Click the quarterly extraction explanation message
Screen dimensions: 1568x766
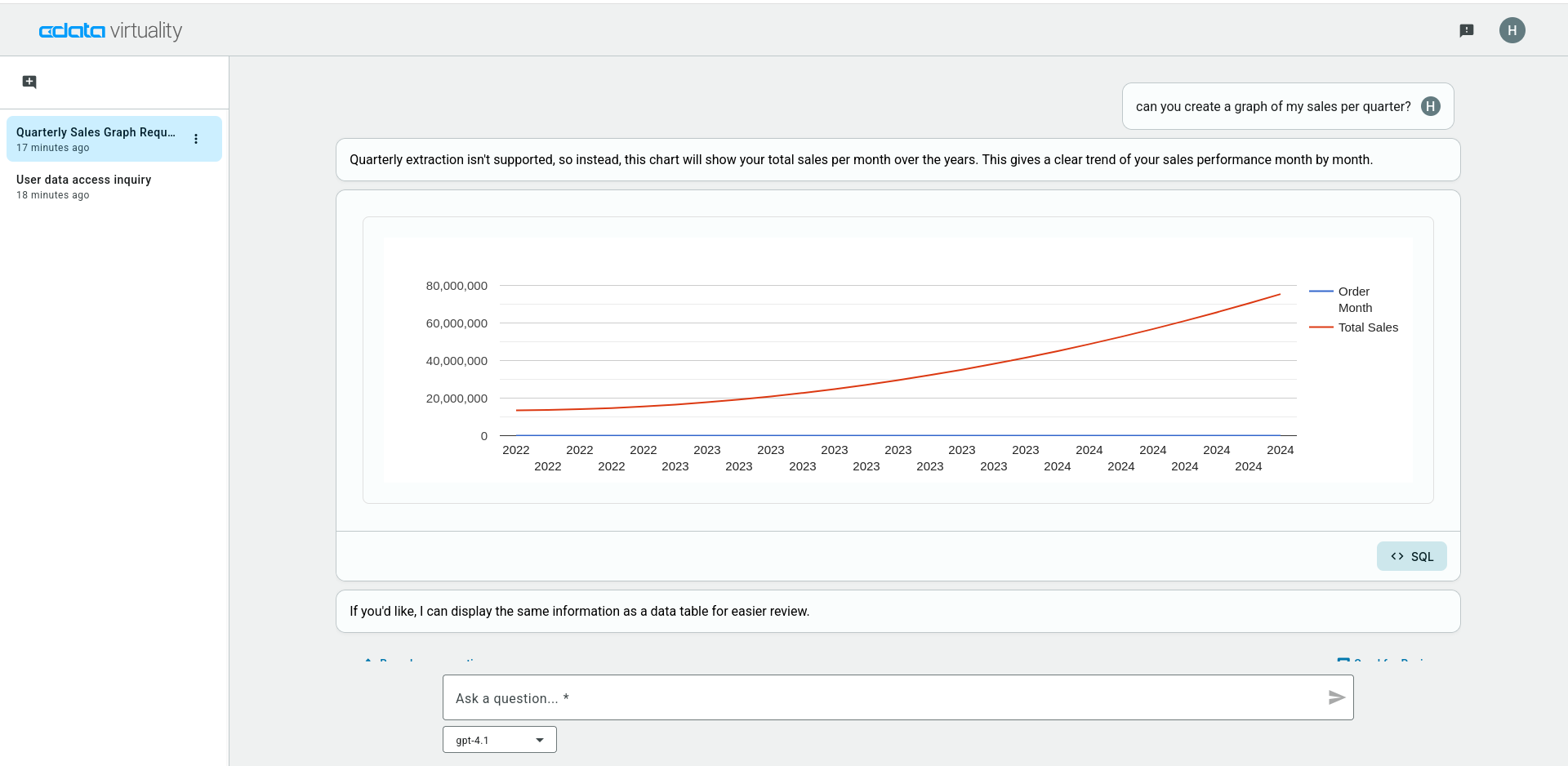coord(861,160)
